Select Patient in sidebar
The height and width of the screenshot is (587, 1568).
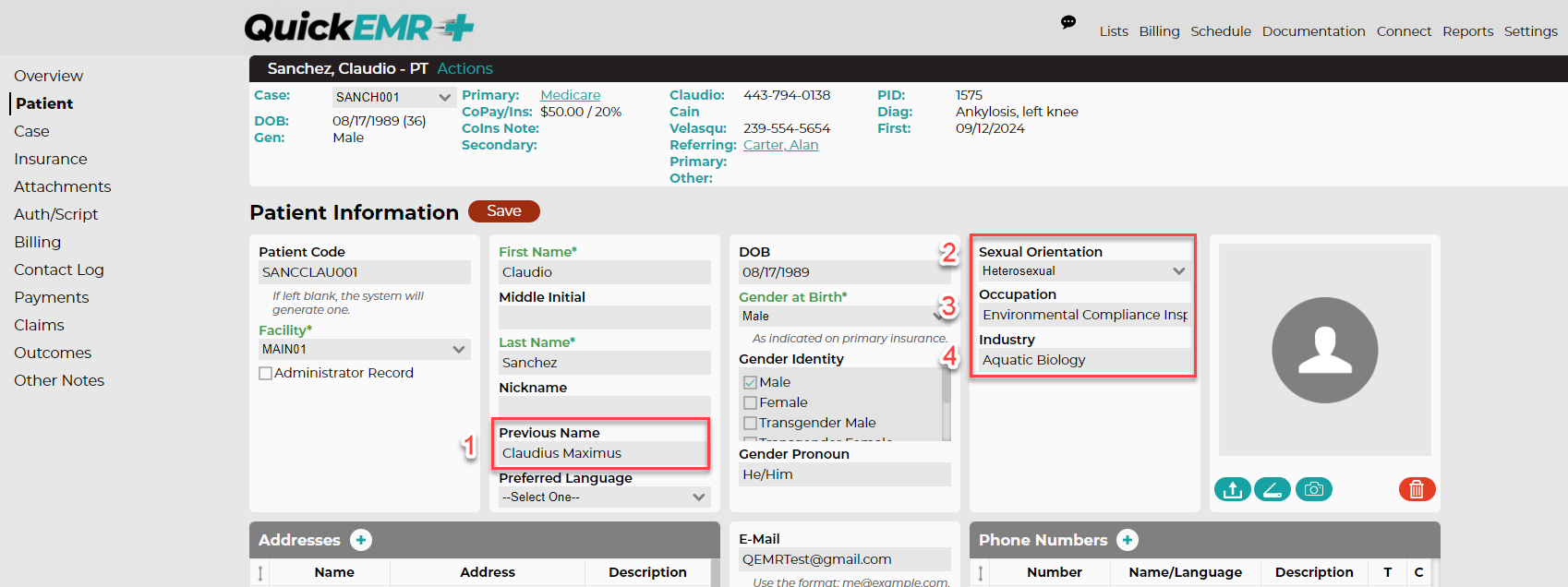(43, 103)
